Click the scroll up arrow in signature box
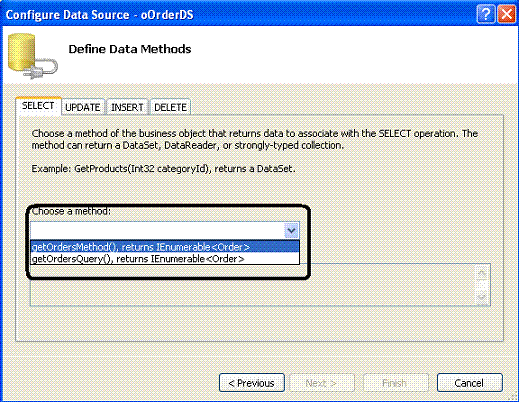The image size is (519, 402). pyautogui.click(x=482, y=274)
